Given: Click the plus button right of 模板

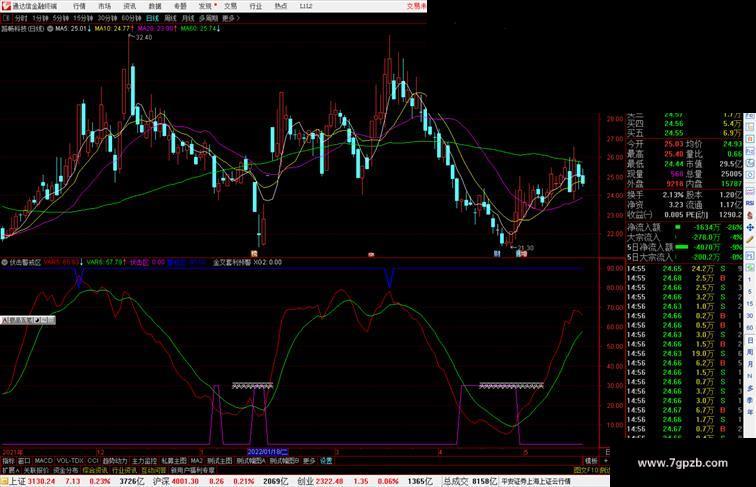Looking at the screenshot, I should 606,461.
